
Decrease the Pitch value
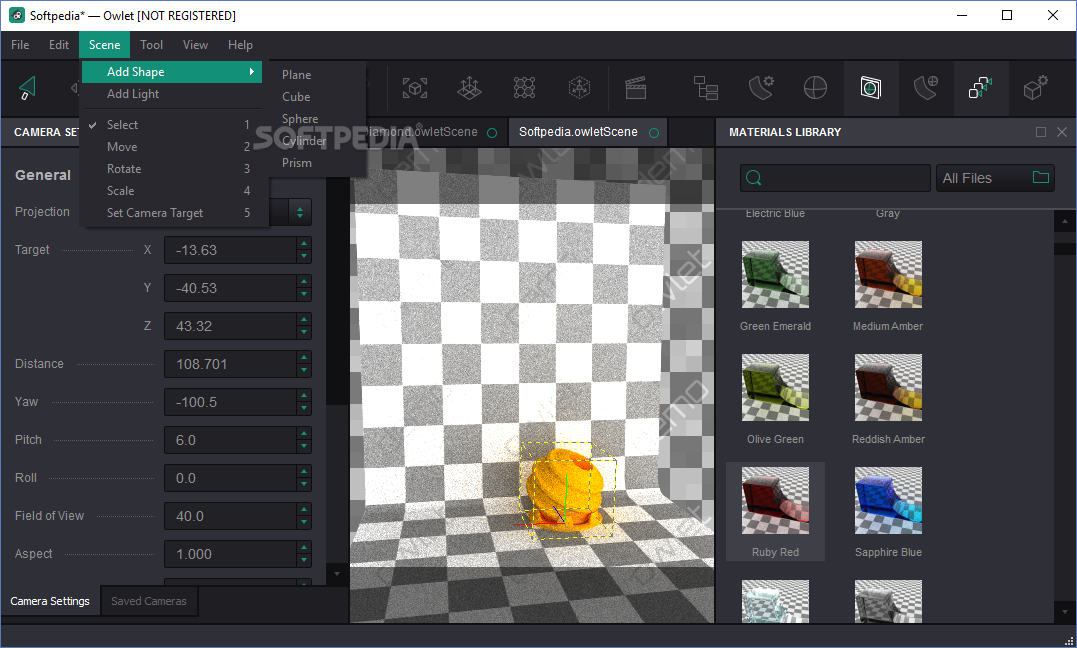point(304,447)
